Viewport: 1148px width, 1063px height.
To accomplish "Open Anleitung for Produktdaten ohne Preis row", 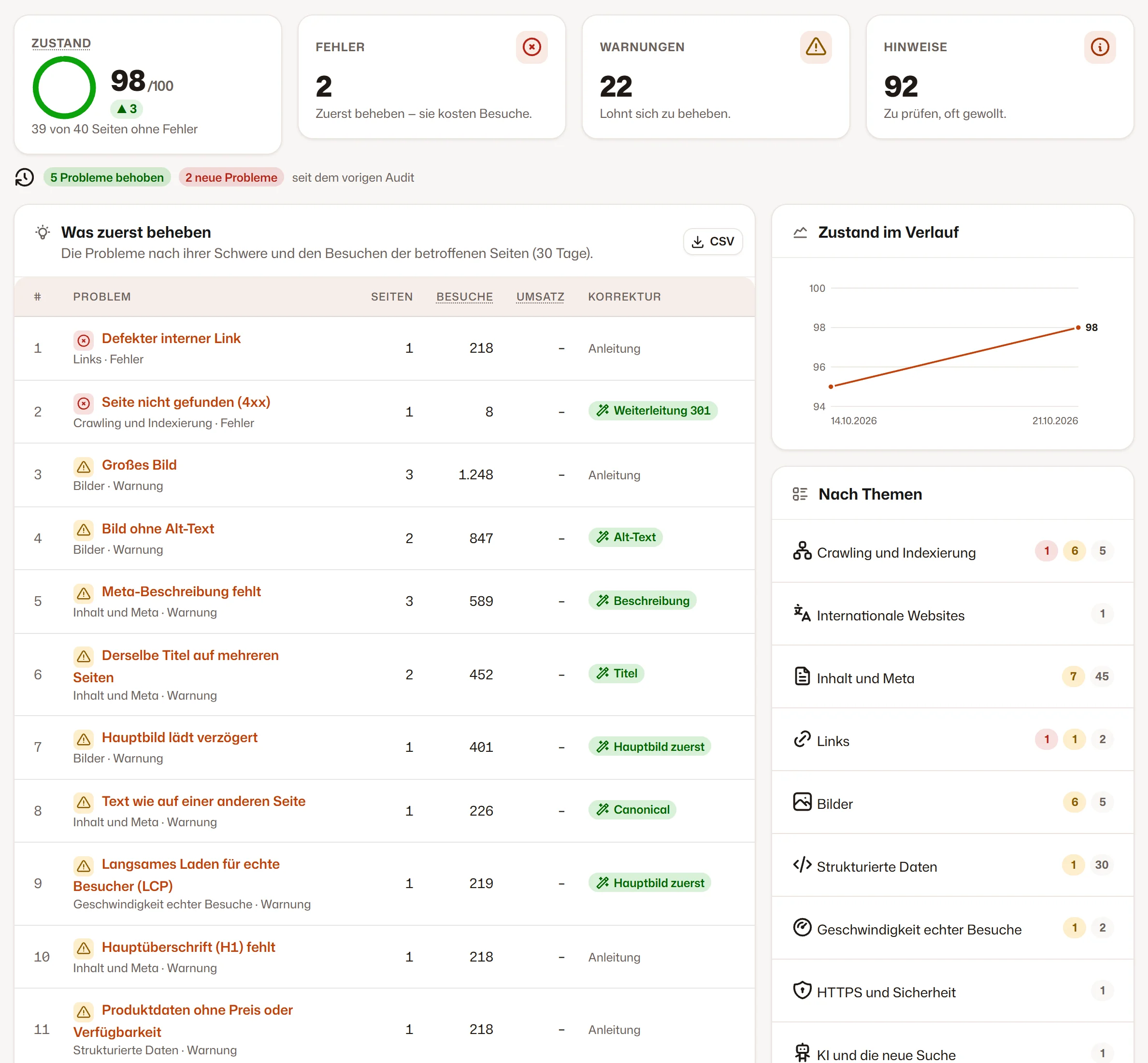I will pos(614,1030).
